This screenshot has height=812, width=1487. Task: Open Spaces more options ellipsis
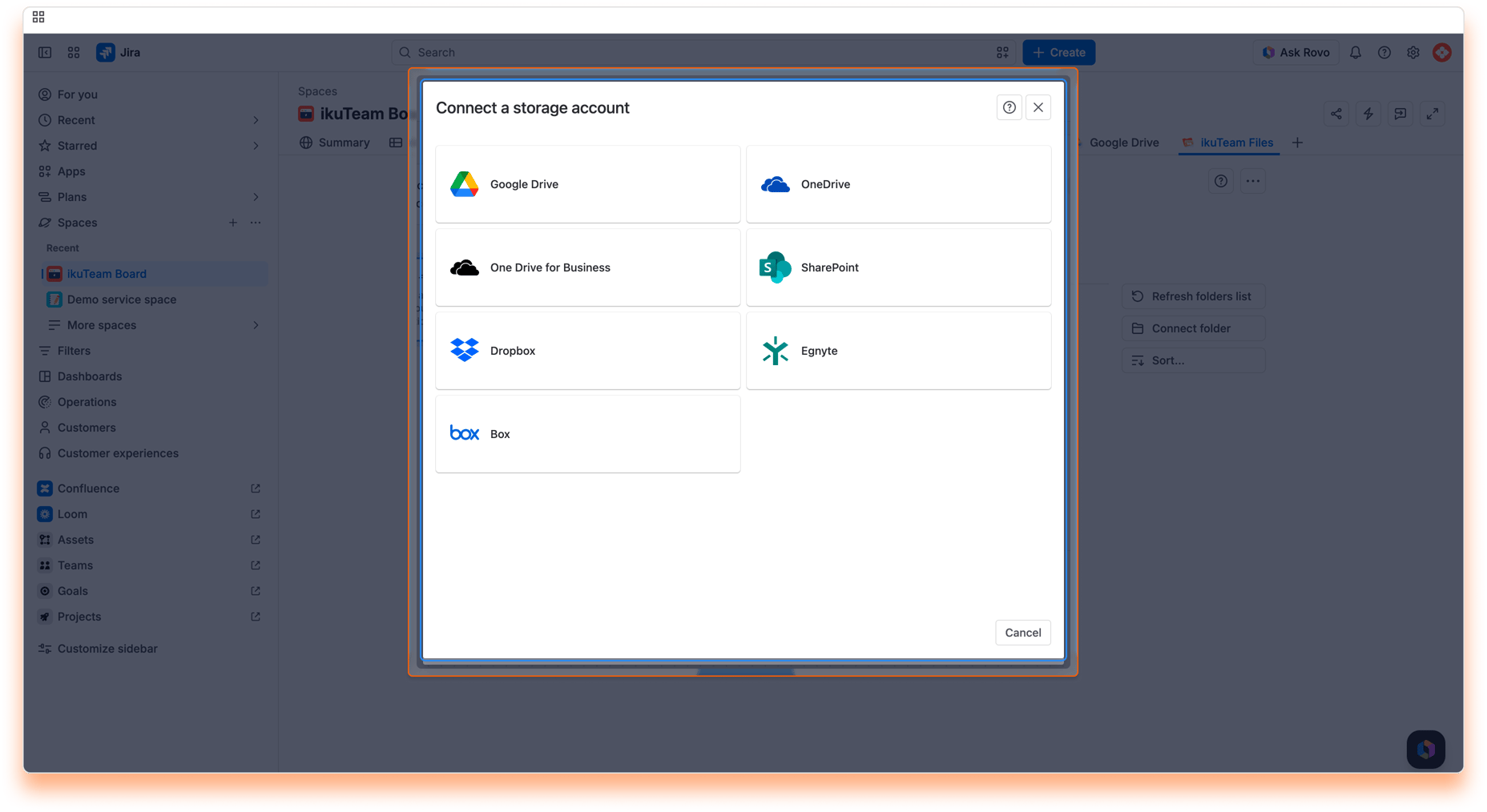point(256,223)
